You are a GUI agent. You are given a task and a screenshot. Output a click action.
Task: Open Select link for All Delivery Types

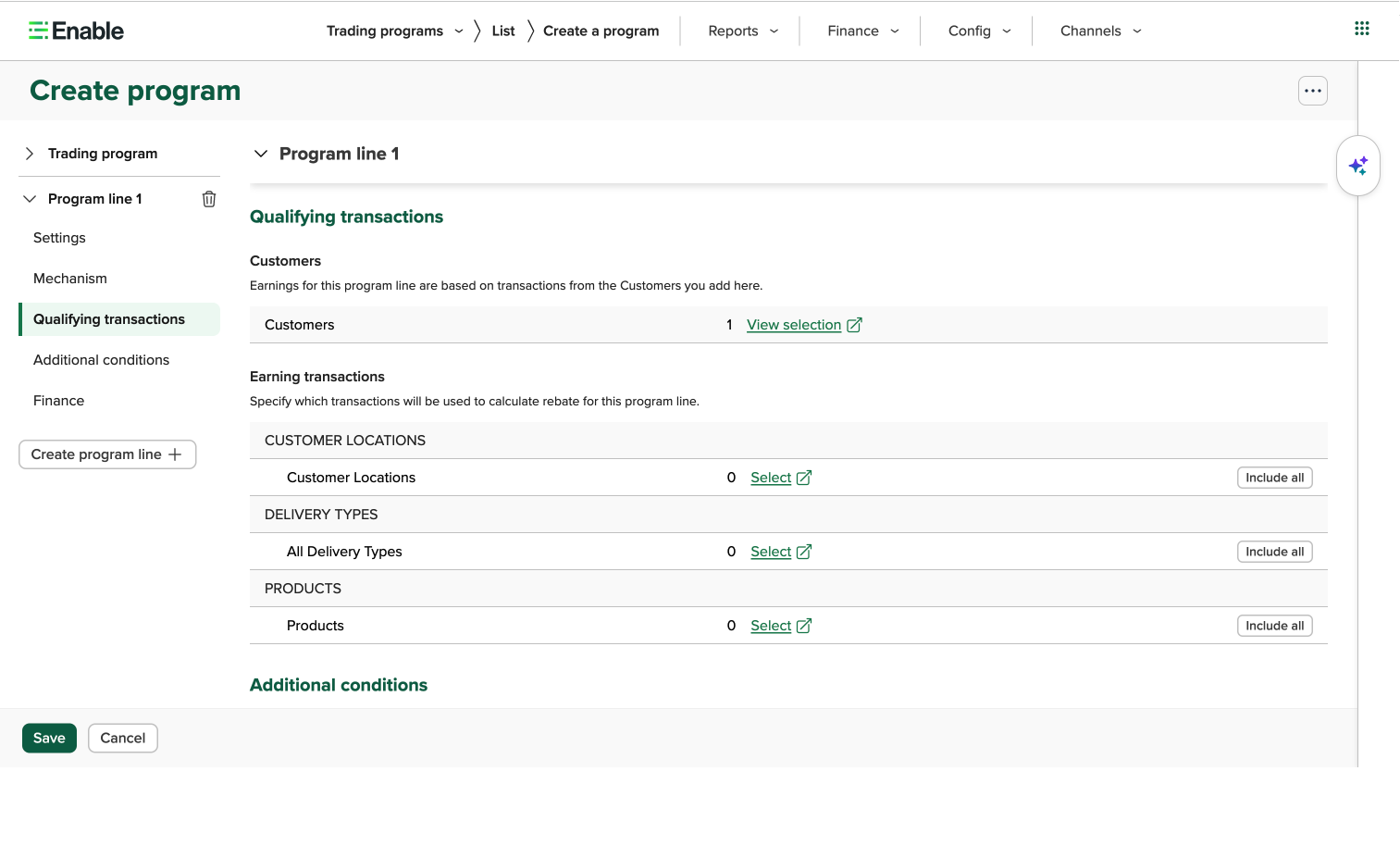coord(771,552)
